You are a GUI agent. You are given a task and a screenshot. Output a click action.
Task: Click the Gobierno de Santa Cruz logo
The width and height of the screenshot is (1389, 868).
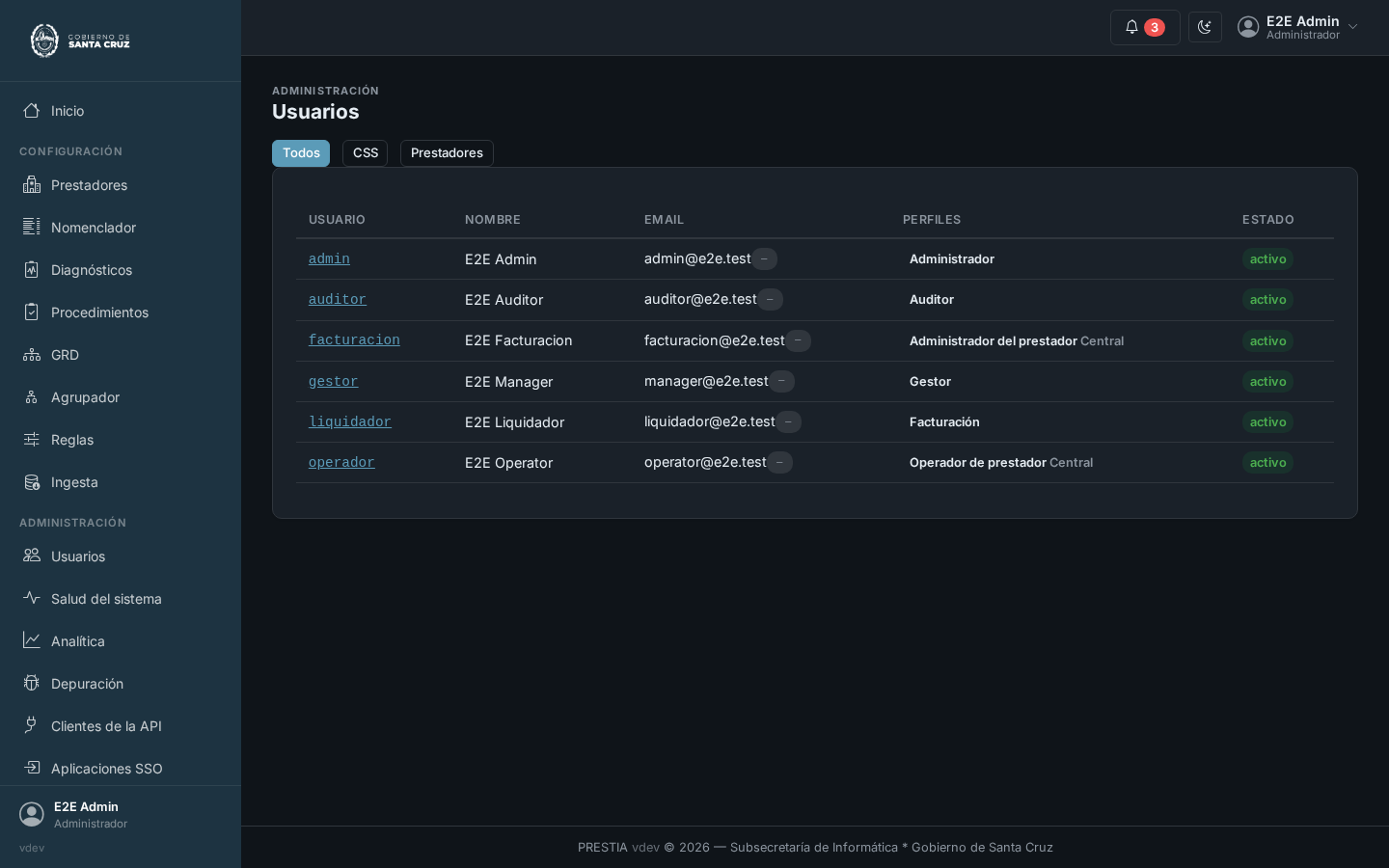tap(80, 41)
